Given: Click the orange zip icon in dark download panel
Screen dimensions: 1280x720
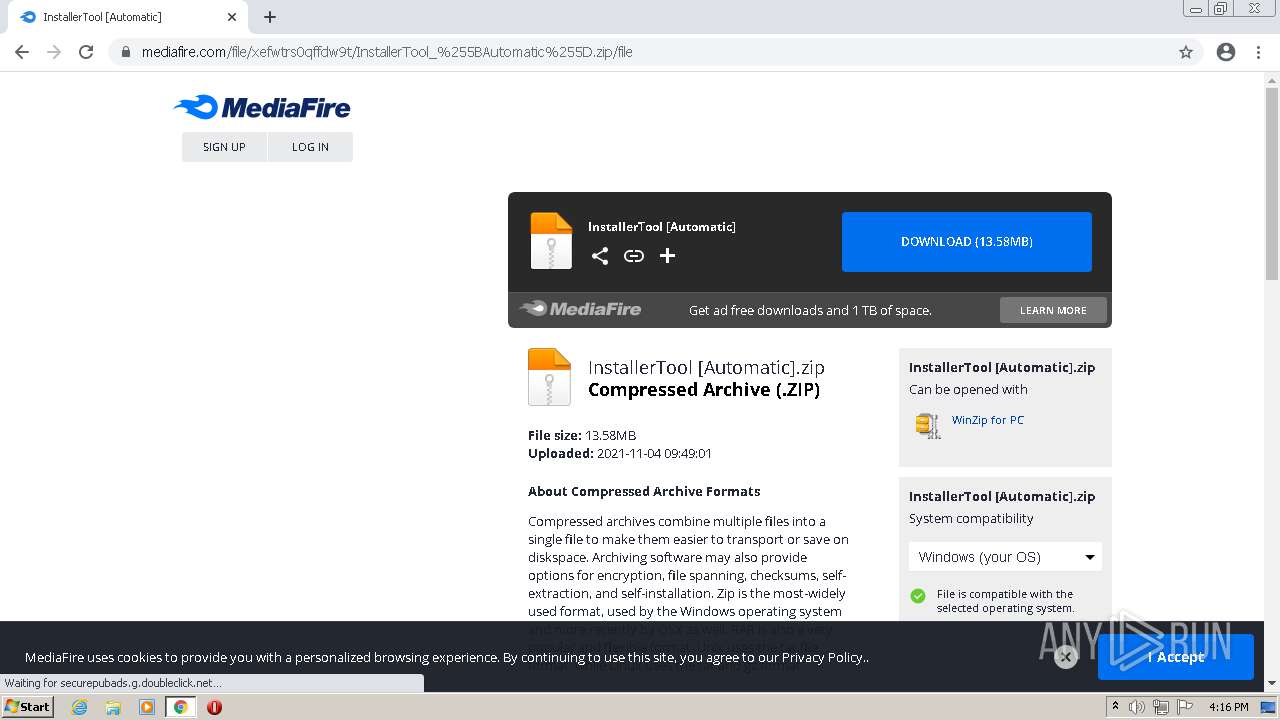Looking at the screenshot, I should pos(551,241).
